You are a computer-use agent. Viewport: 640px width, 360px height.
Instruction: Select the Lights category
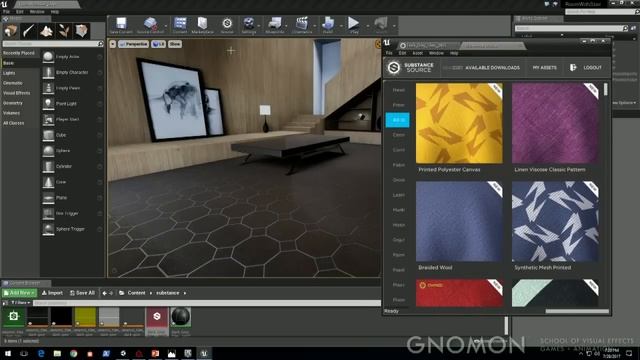tap(9, 73)
